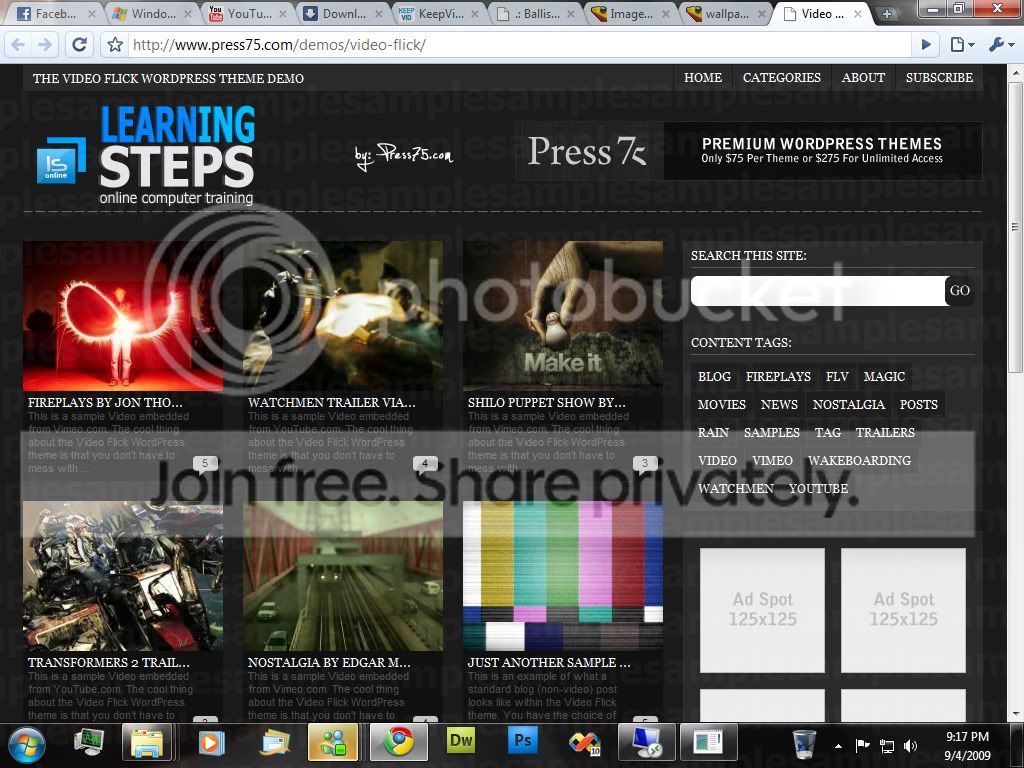Launch Dreamweaver from the taskbar
The width and height of the screenshot is (1024, 768).
pos(461,742)
